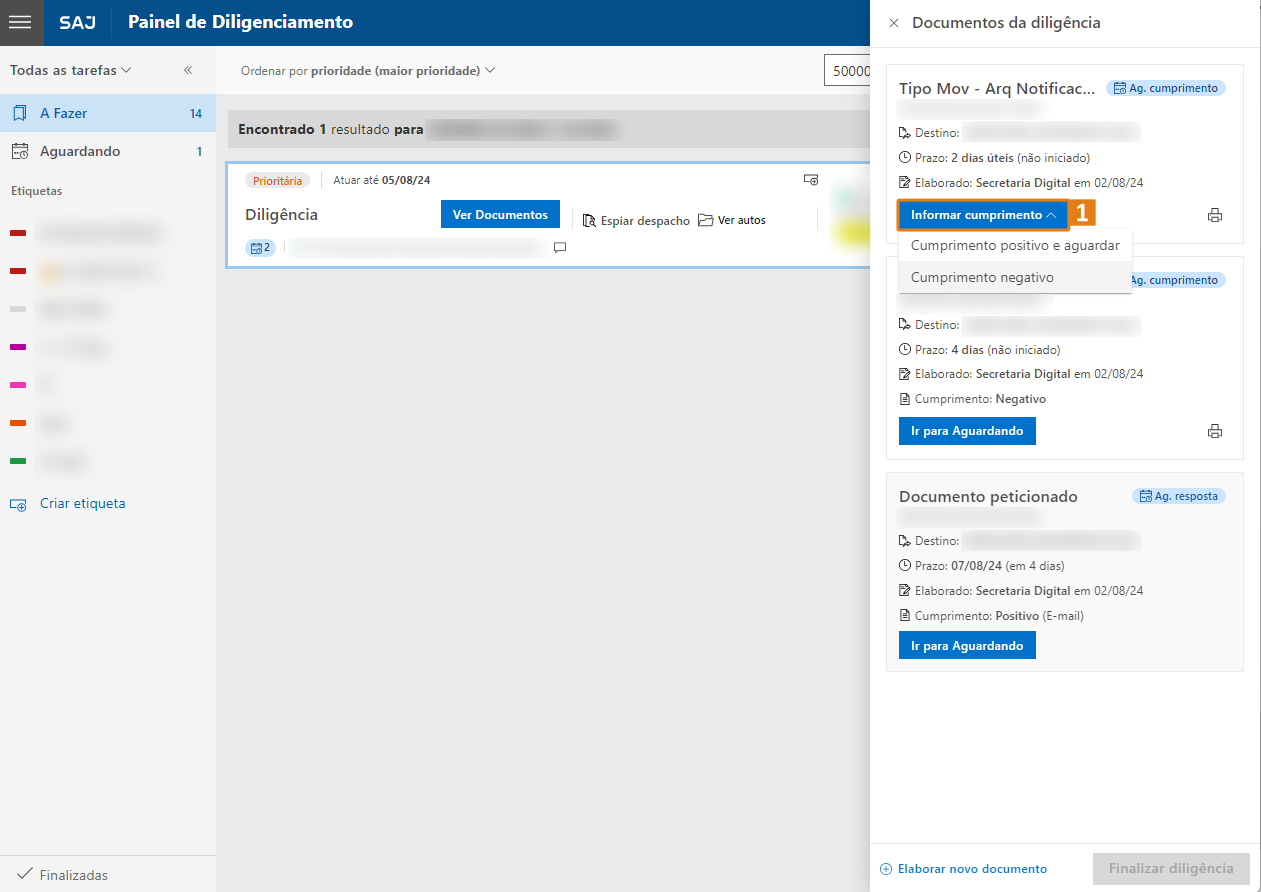Collapse the Informar cumprimento dropdown button
The width and height of the screenshot is (1261, 892).
pos(983,215)
